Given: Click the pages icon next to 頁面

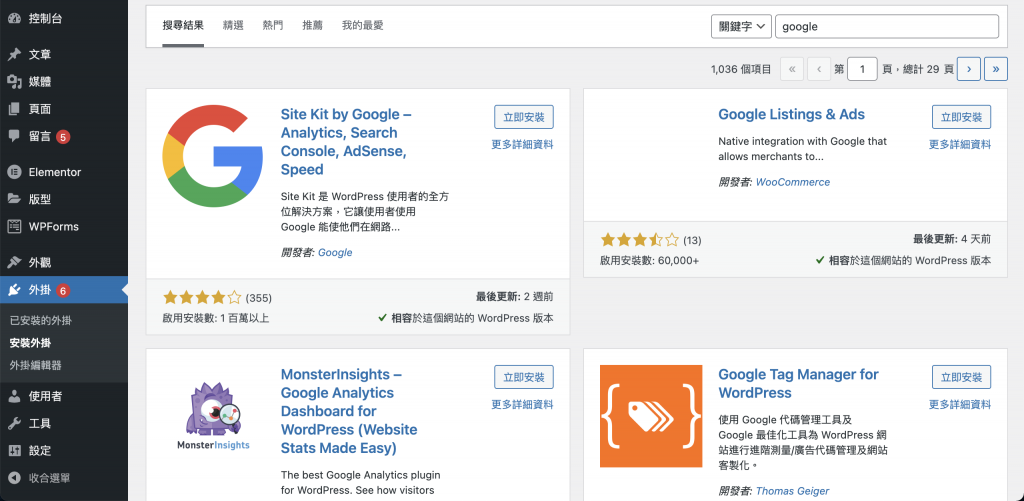Looking at the screenshot, I should [x=14, y=109].
